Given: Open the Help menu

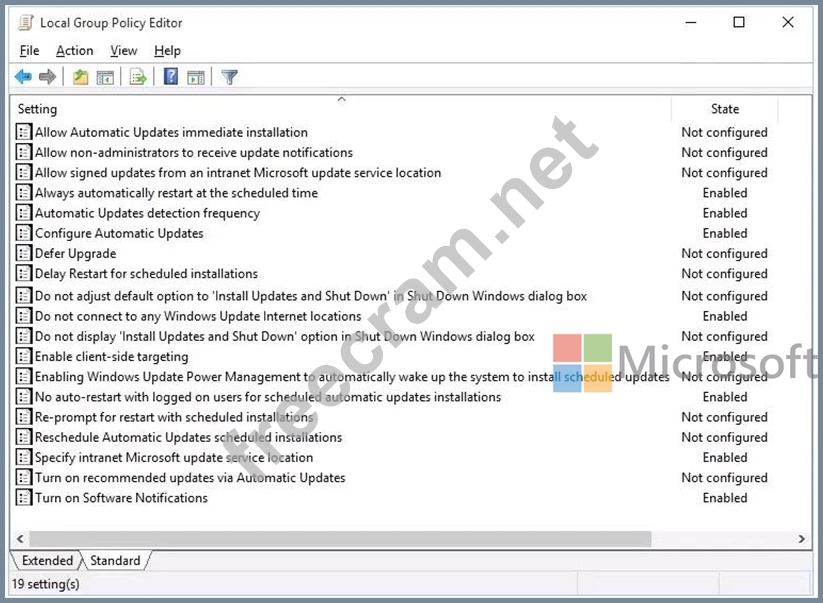Looking at the screenshot, I should [167, 51].
